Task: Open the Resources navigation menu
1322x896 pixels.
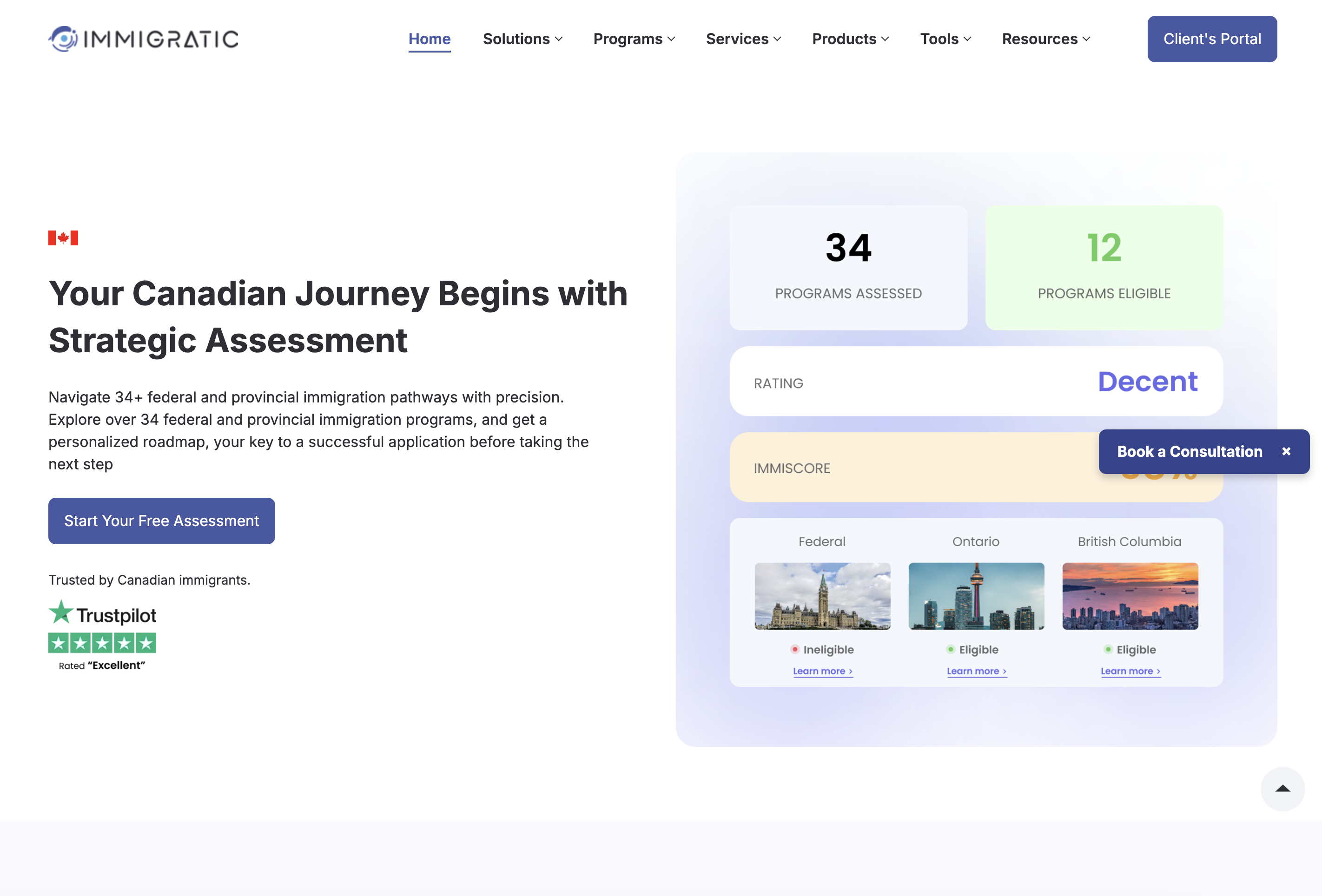Action: pos(1045,39)
